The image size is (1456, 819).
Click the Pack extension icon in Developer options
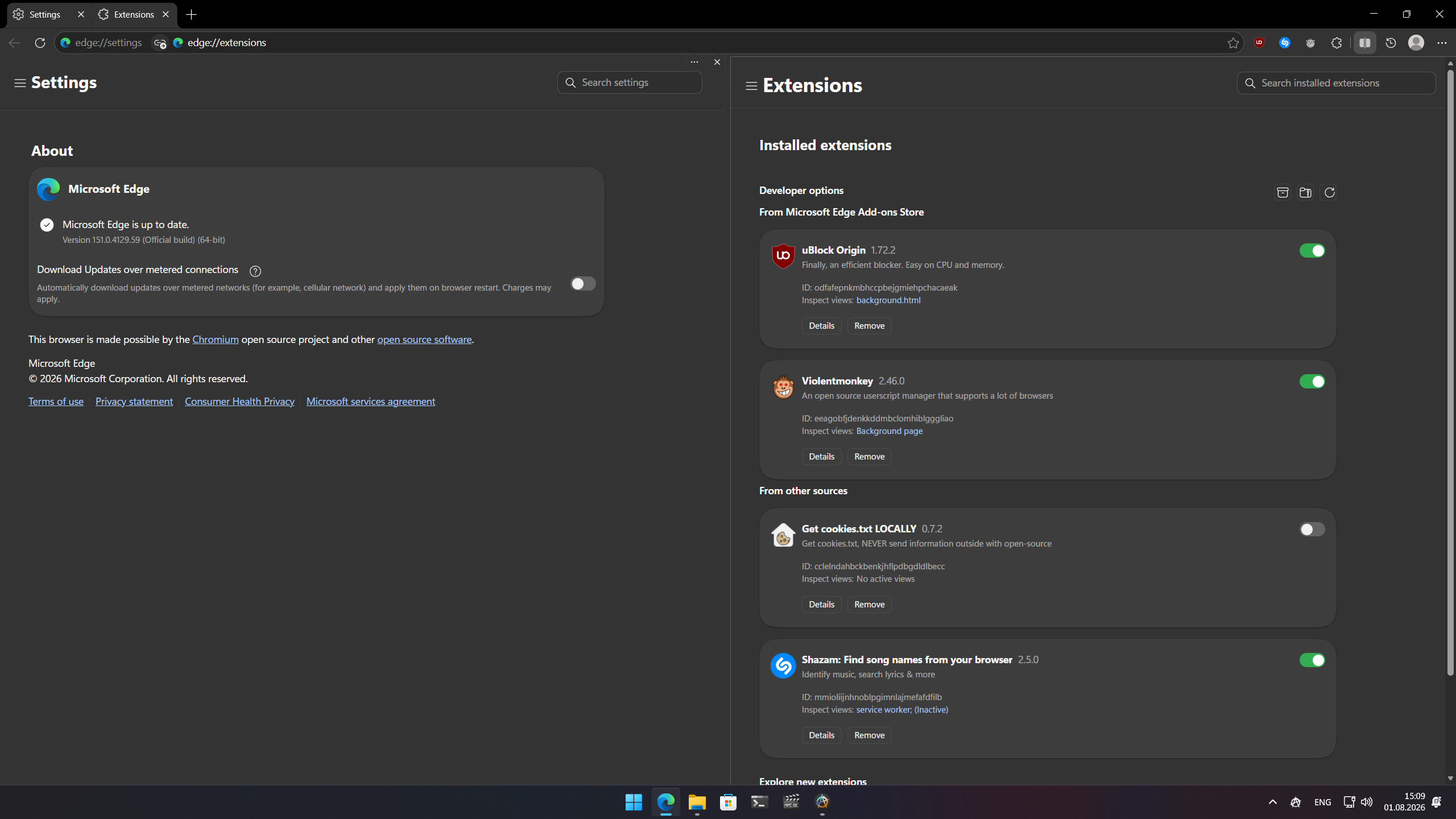tap(1283, 193)
